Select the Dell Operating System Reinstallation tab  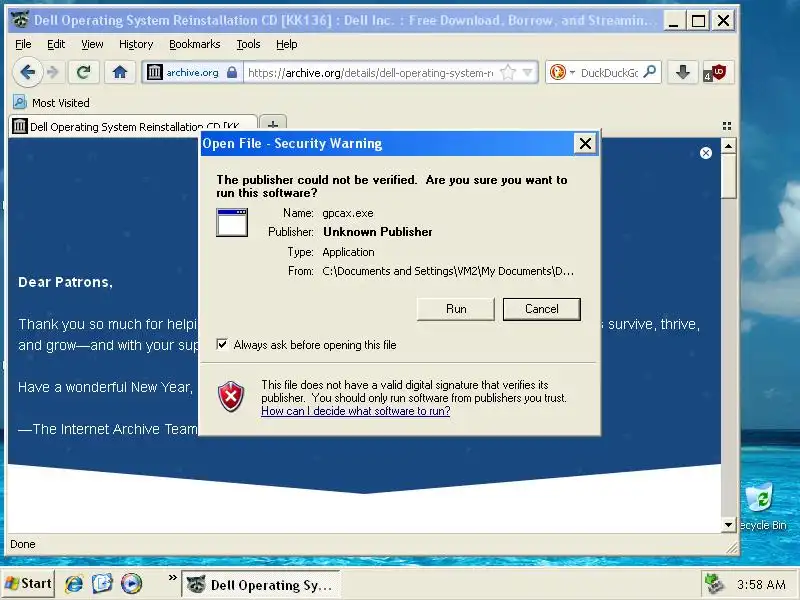point(133,126)
